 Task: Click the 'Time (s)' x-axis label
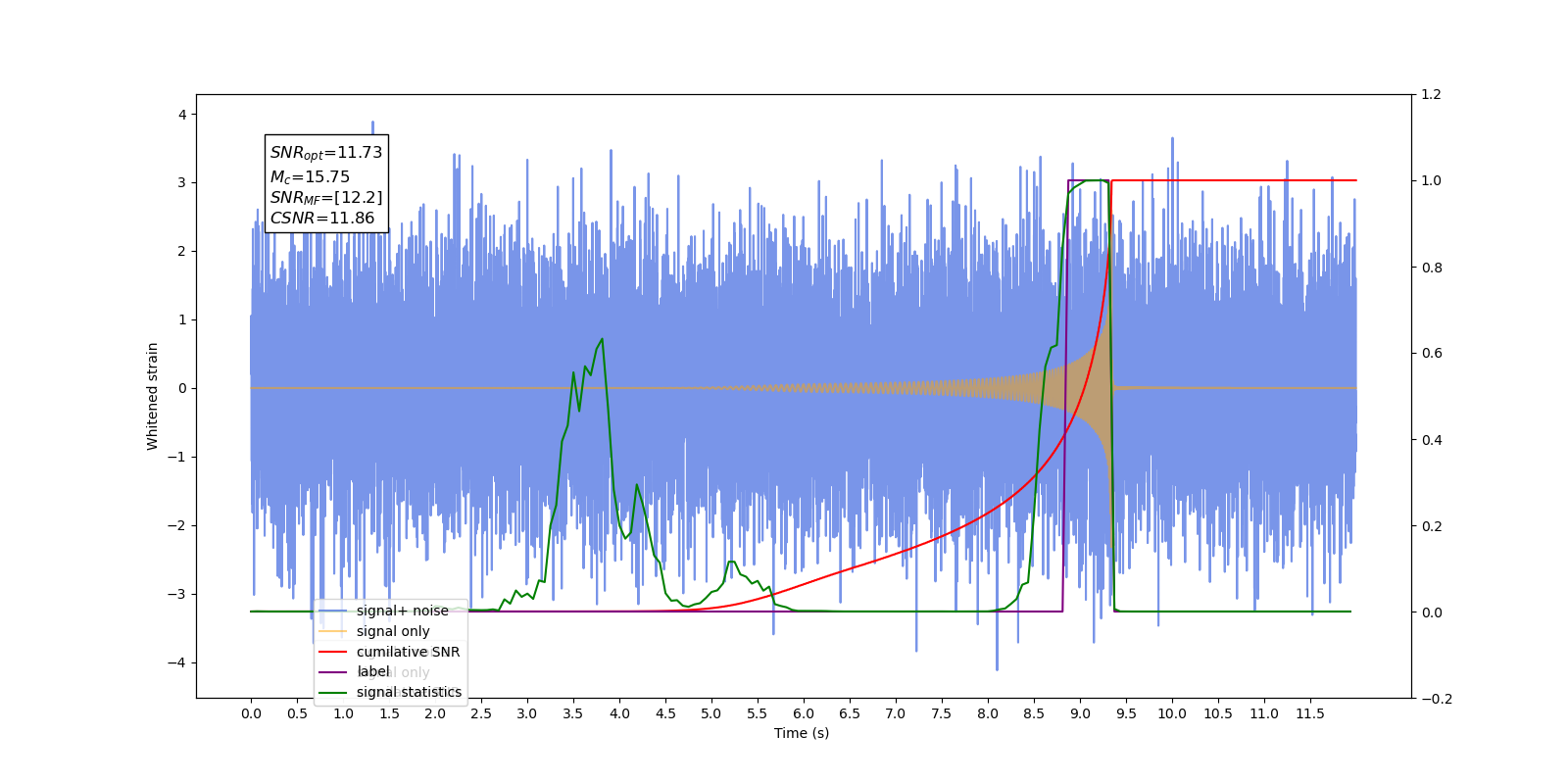[802, 733]
